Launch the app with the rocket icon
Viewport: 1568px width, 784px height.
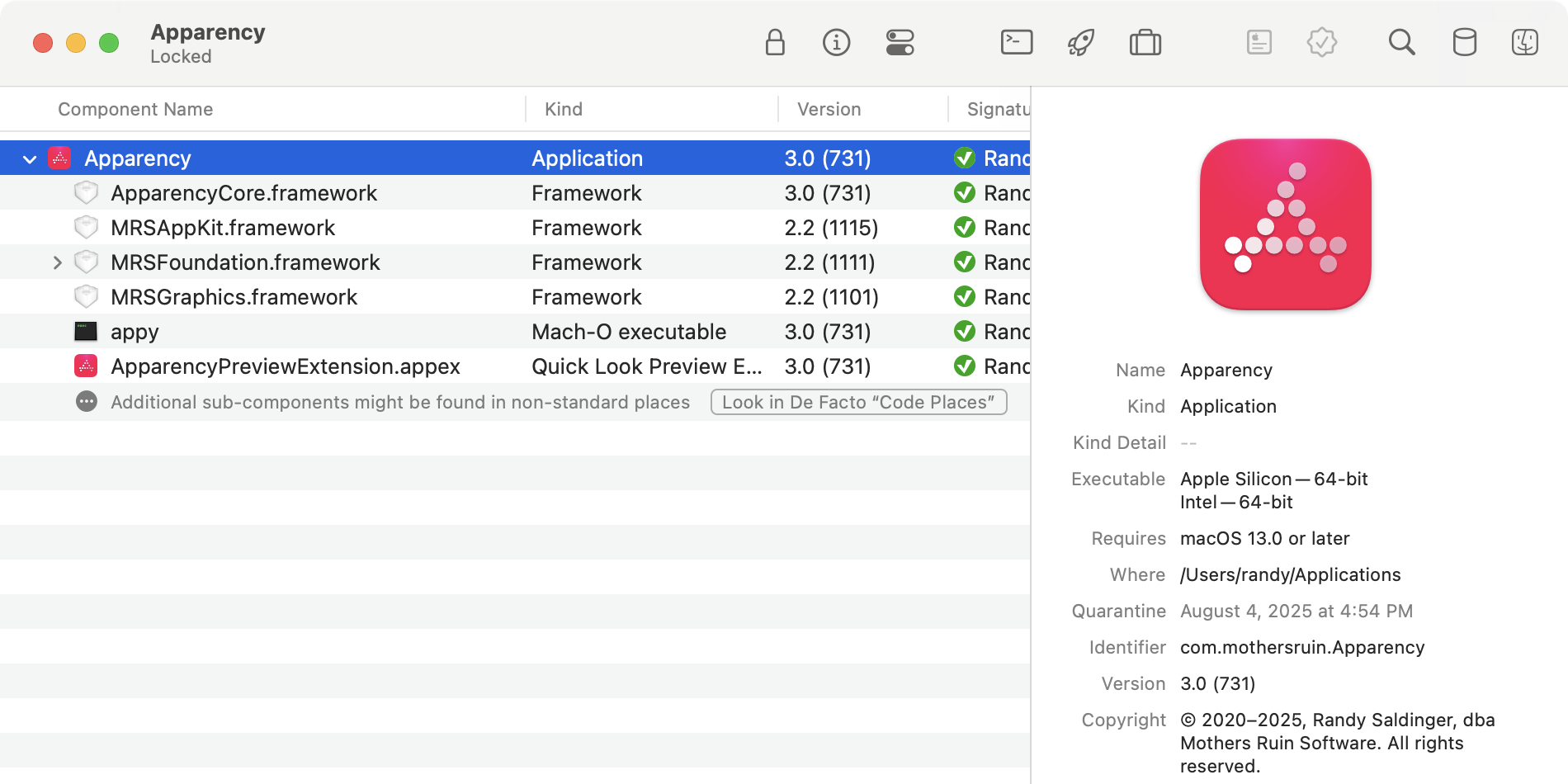1080,43
